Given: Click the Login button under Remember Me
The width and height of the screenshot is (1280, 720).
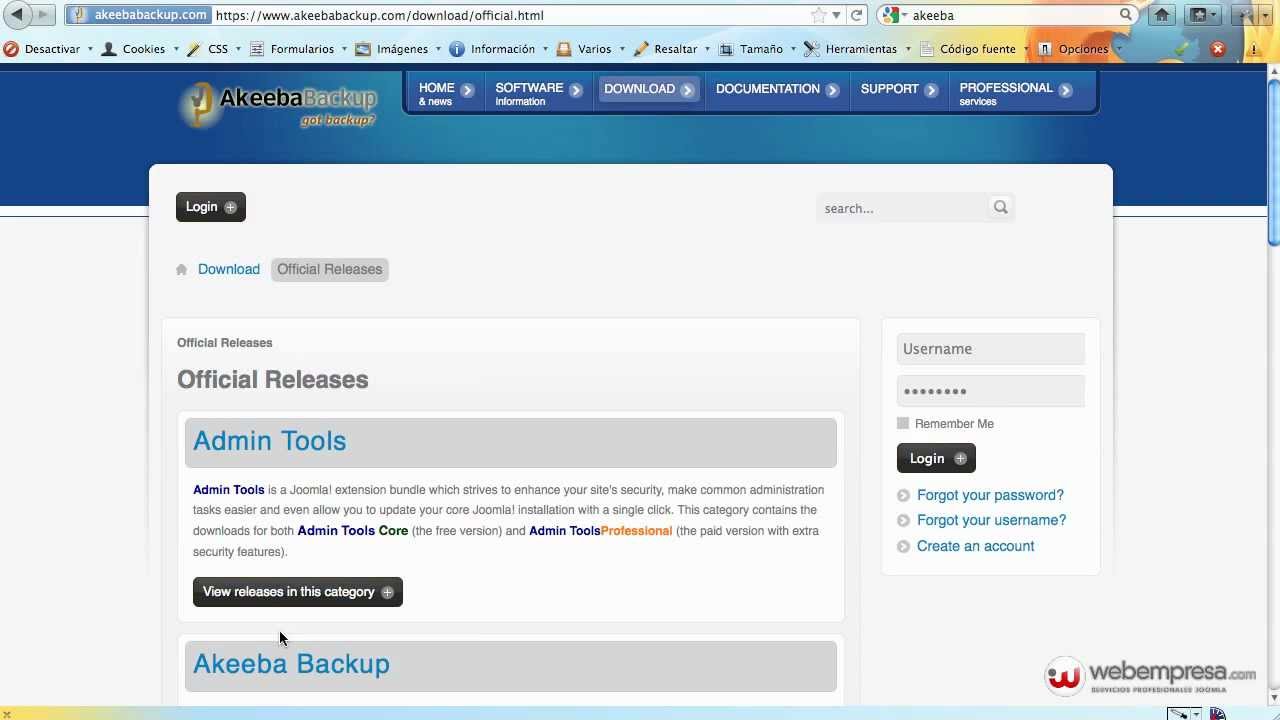Looking at the screenshot, I should [x=936, y=458].
